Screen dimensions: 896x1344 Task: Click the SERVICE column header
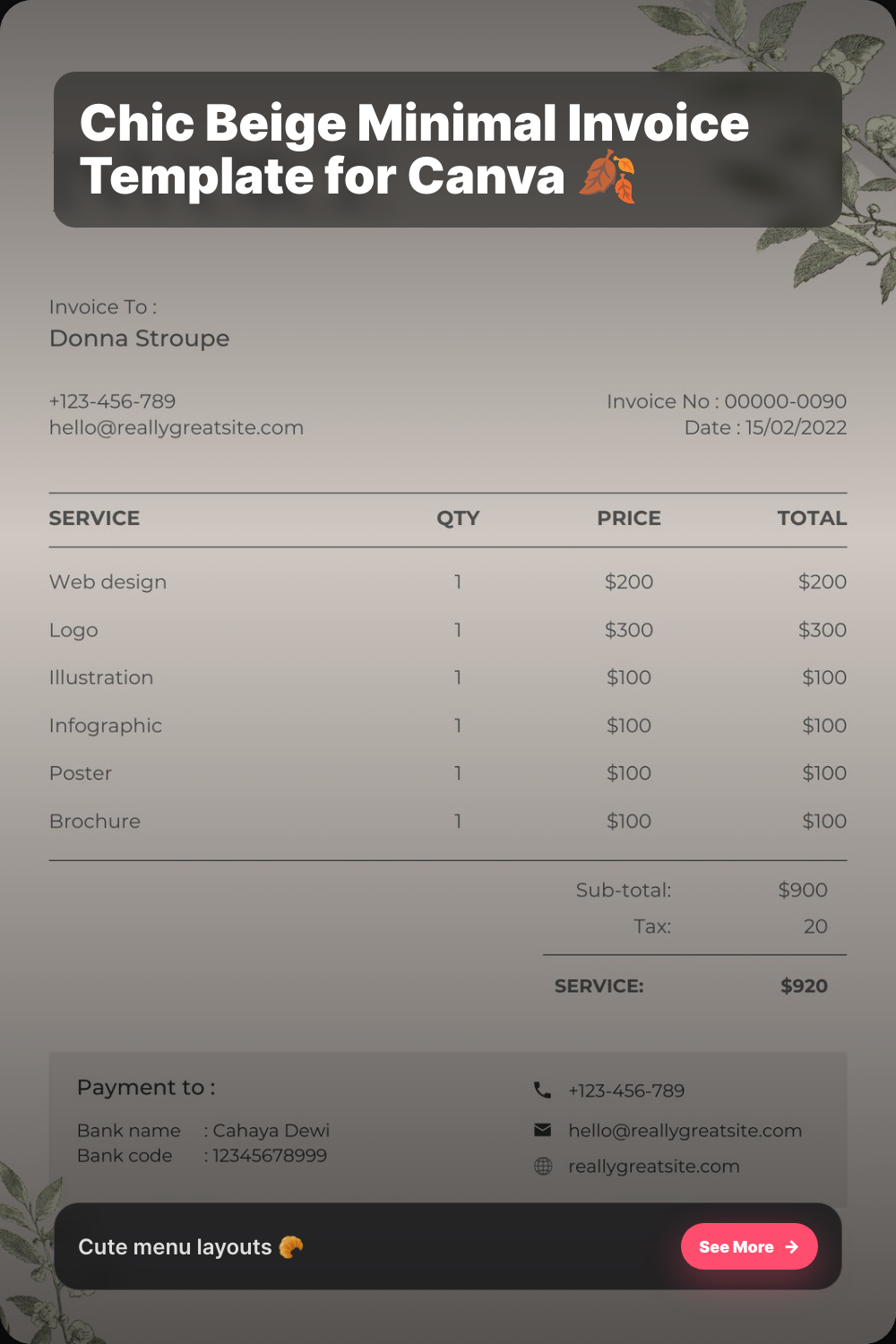[94, 518]
